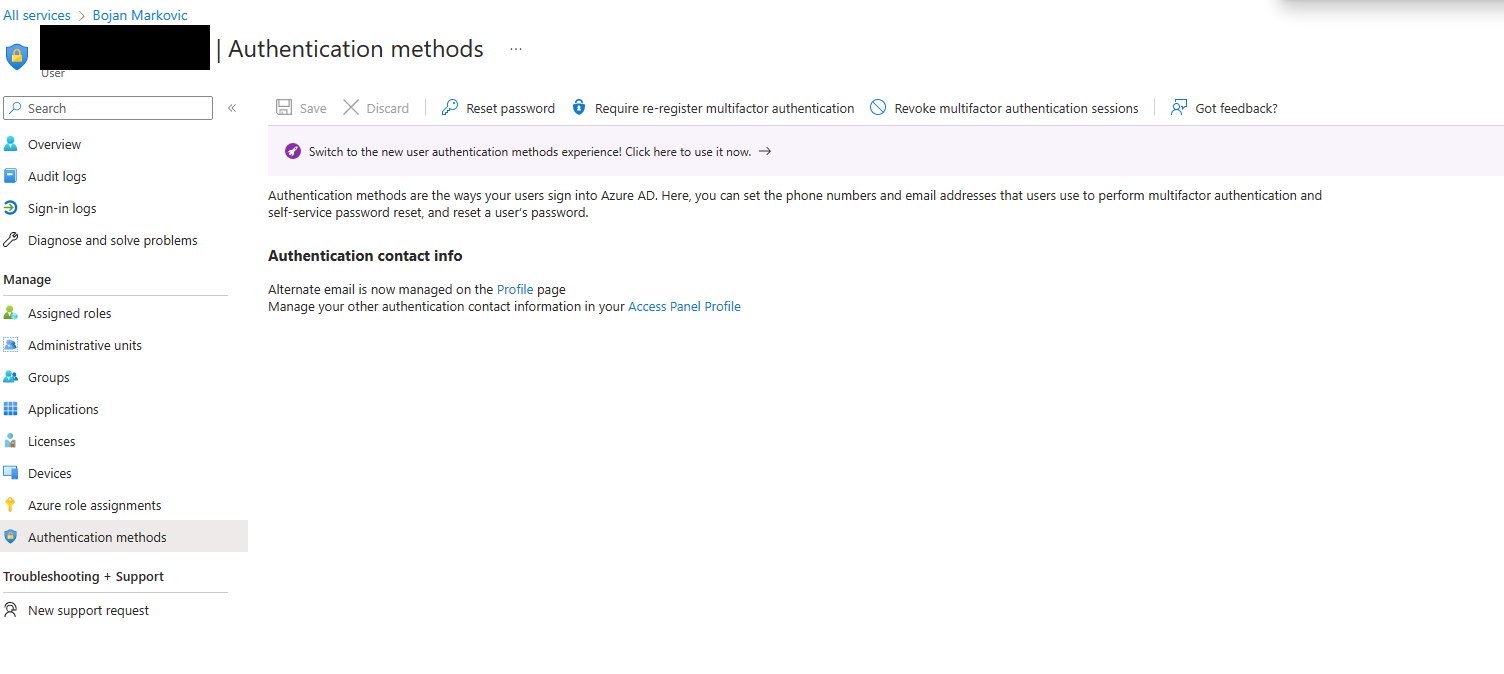The height and width of the screenshot is (674, 1504).
Task: Click the user shield icon beside page title
Action: pyautogui.click(x=17, y=56)
